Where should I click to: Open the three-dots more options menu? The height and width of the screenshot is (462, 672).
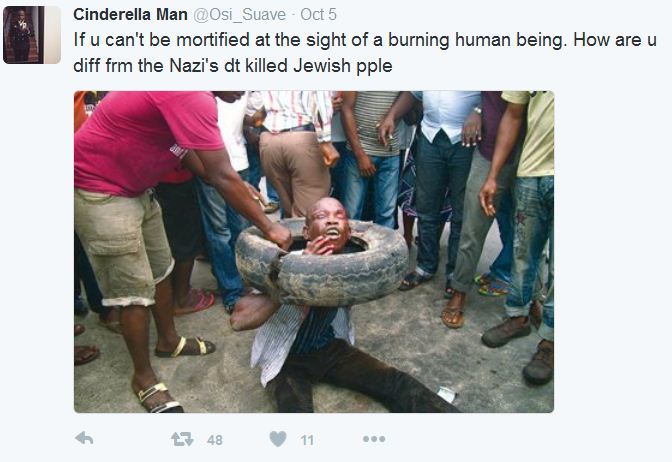tap(374, 439)
